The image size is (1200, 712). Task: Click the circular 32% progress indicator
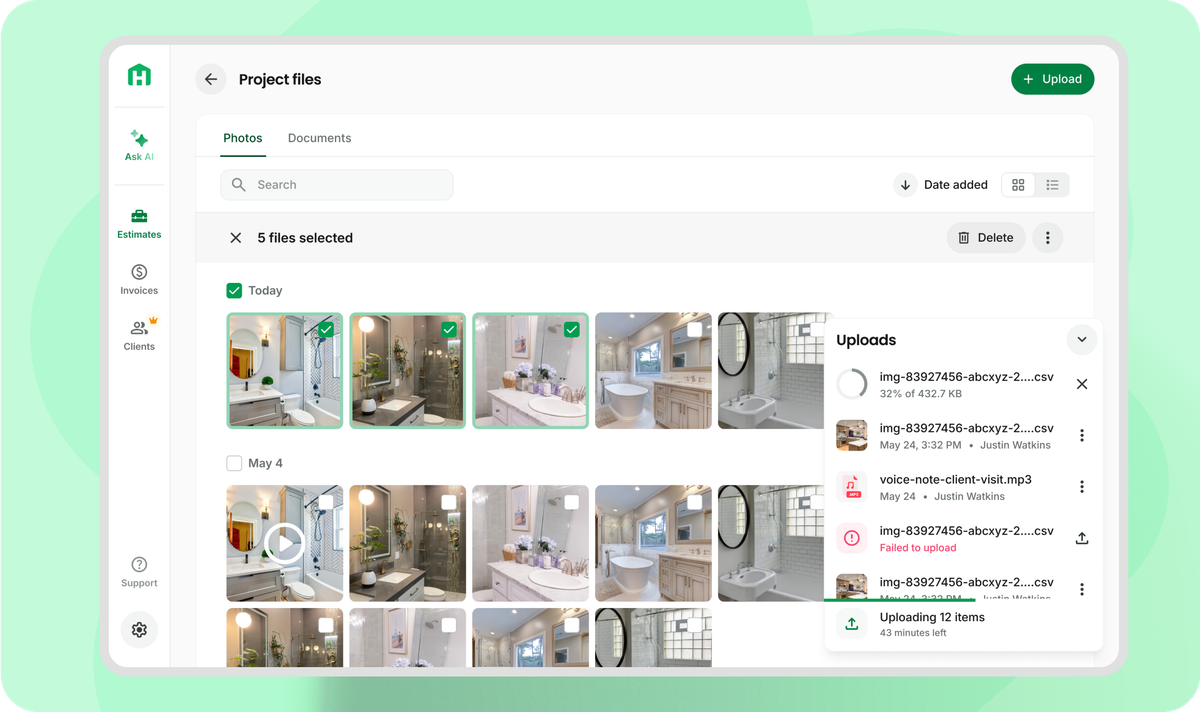point(852,384)
